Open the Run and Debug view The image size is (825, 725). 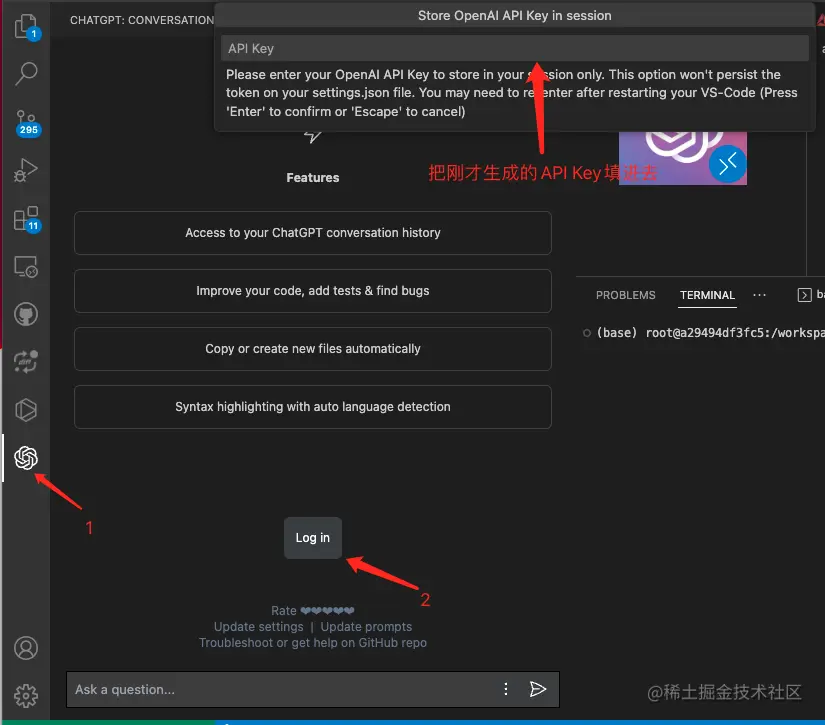(26, 170)
